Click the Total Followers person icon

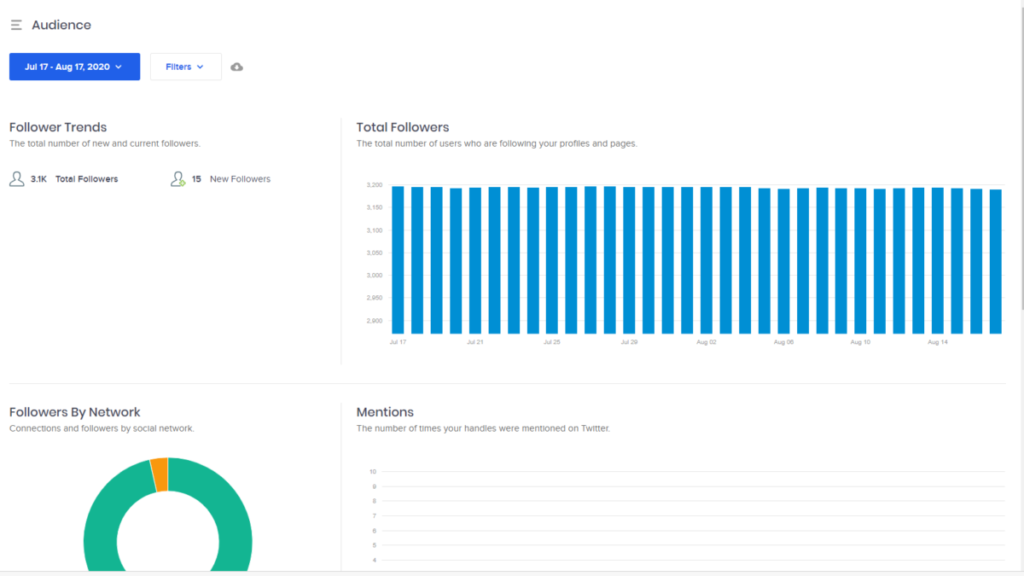(17, 179)
